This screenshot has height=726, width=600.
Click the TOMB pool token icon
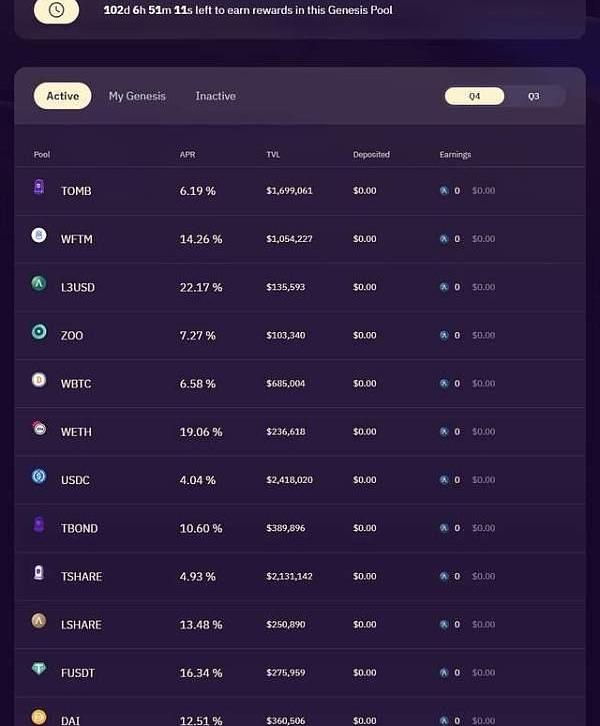pyautogui.click(x=39, y=187)
